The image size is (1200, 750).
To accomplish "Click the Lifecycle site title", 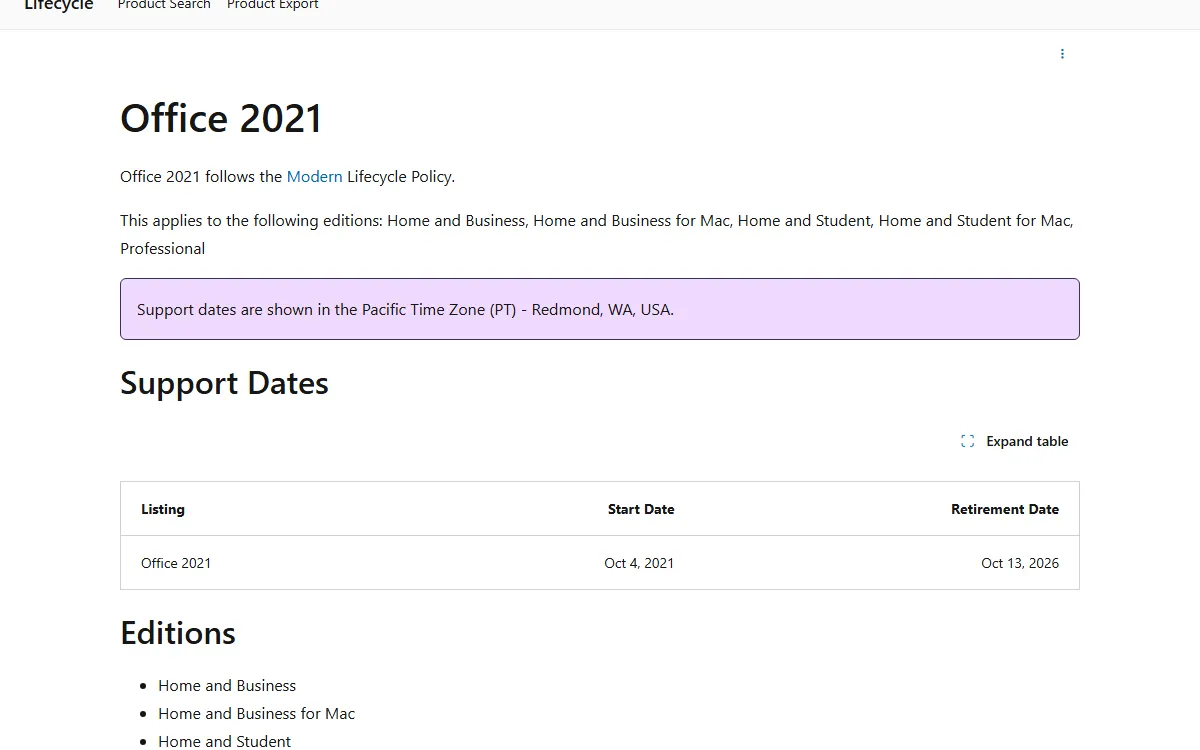I will (59, 5).
